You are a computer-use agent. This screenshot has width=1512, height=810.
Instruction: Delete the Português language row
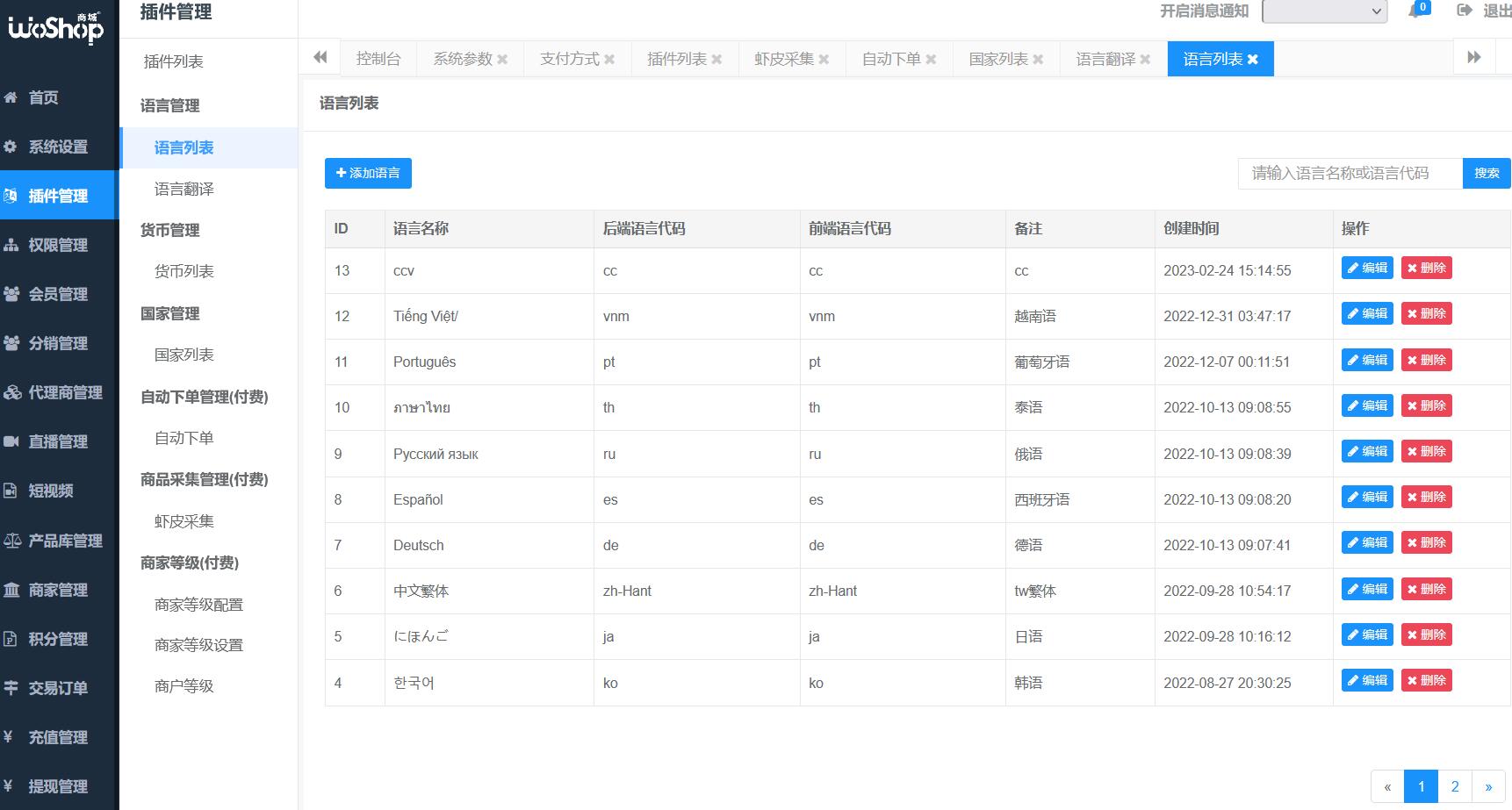(x=1426, y=360)
